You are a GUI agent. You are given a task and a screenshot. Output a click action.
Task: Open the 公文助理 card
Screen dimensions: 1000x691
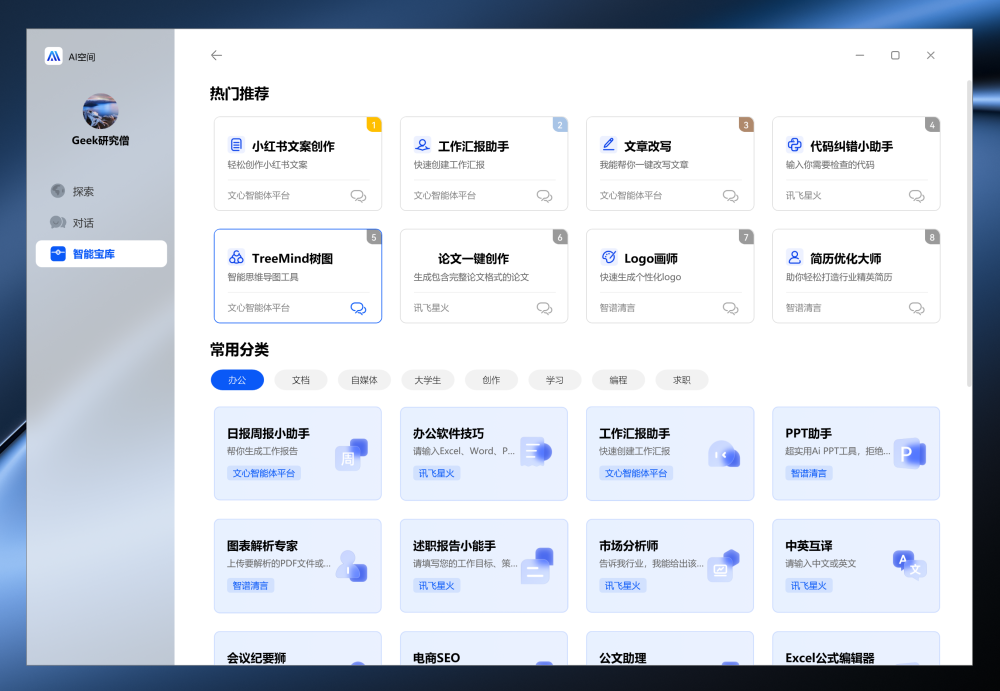point(670,648)
